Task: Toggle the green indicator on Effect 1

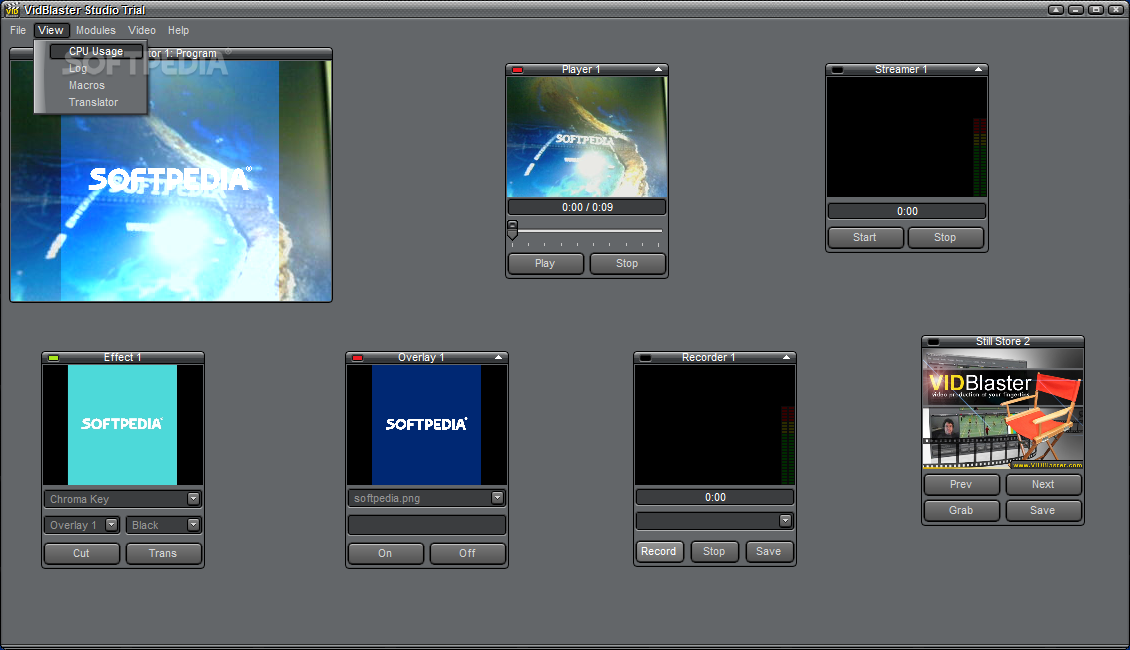Action: click(53, 358)
